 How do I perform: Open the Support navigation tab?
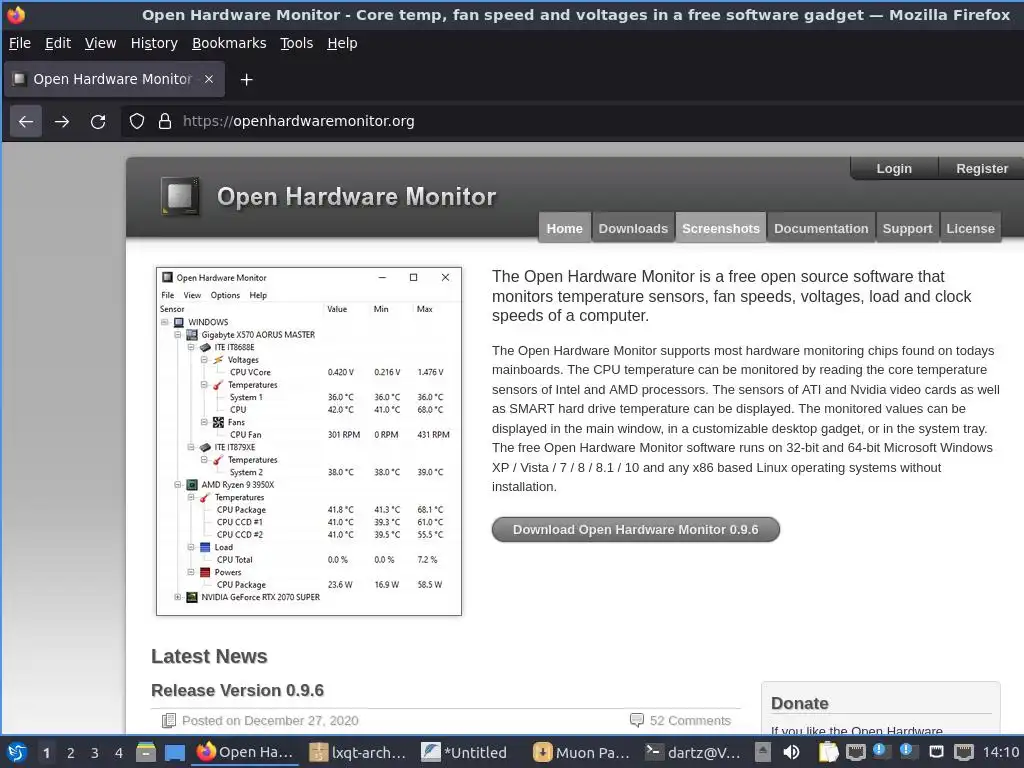[907, 228]
